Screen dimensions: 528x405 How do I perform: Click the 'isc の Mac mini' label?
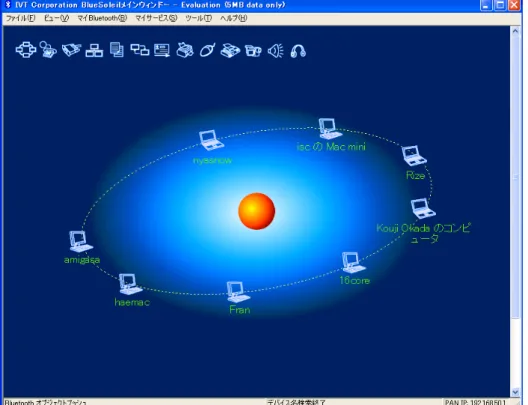[x=331, y=147]
